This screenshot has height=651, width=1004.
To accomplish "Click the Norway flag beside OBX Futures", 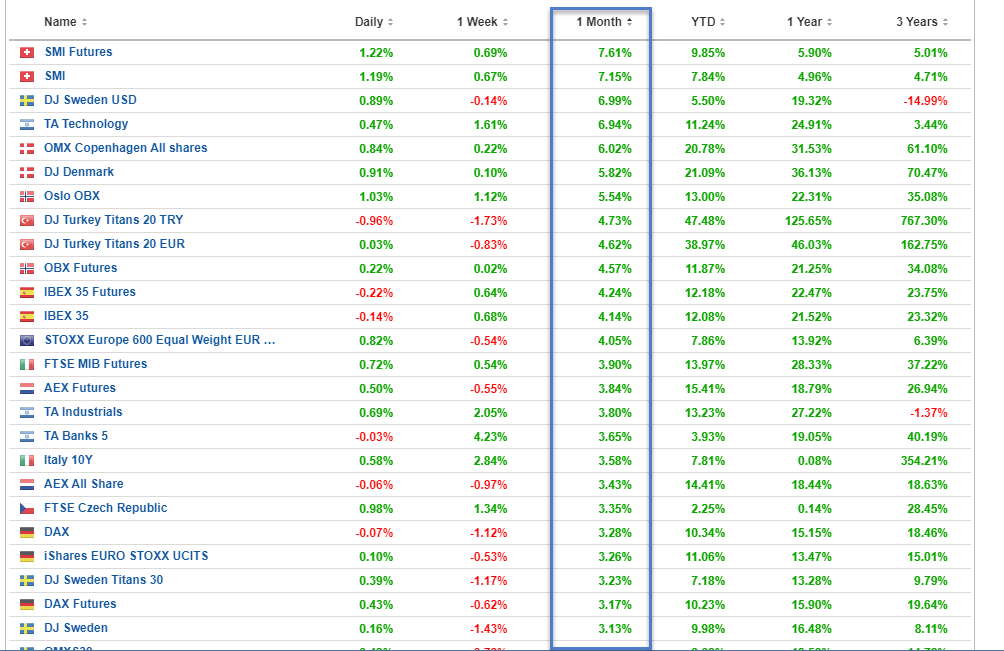I will (x=27, y=269).
